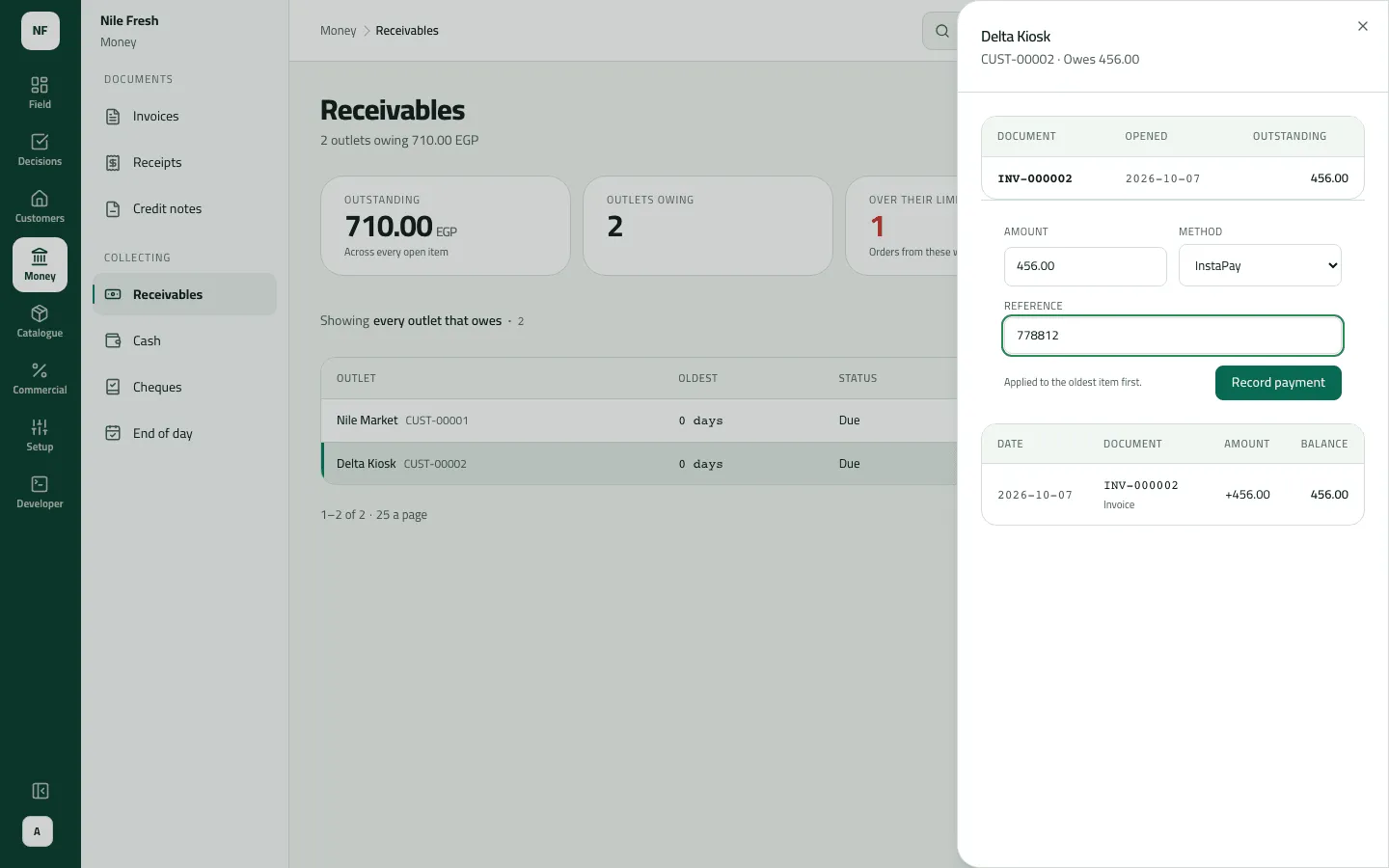This screenshot has height=868, width=1389.
Task: Open the Commercial section
Action: pyautogui.click(x=40, y=378)
